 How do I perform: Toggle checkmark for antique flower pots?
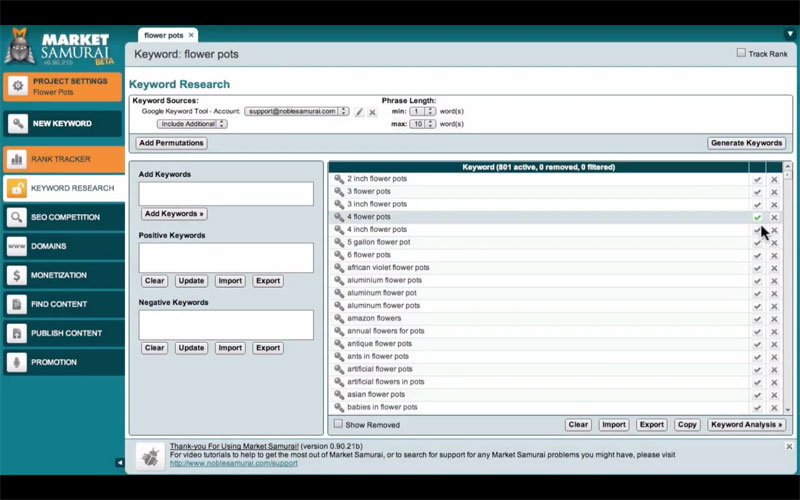tap(757, 344)
